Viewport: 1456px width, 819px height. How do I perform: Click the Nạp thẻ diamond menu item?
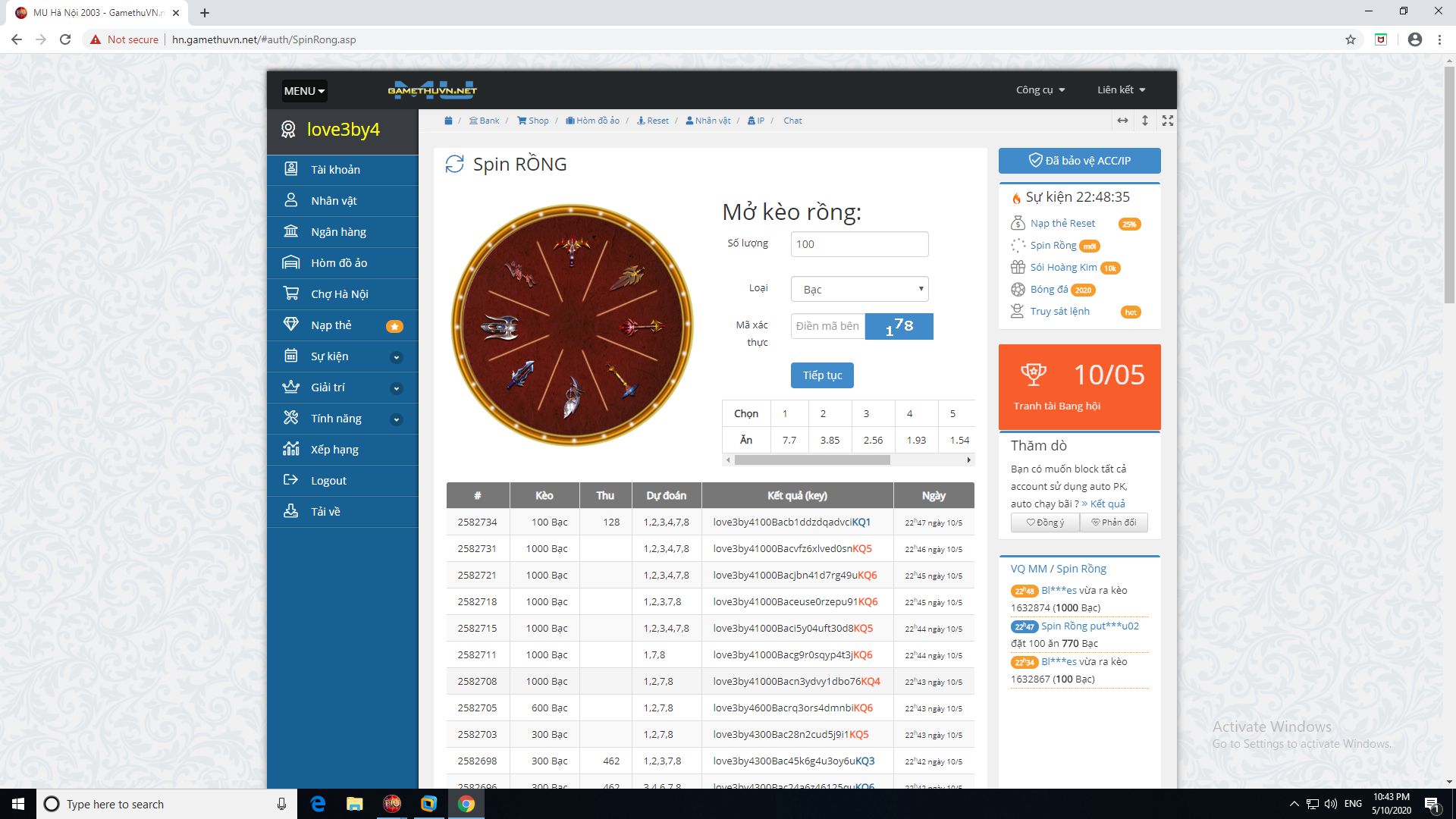pos(331,325)
